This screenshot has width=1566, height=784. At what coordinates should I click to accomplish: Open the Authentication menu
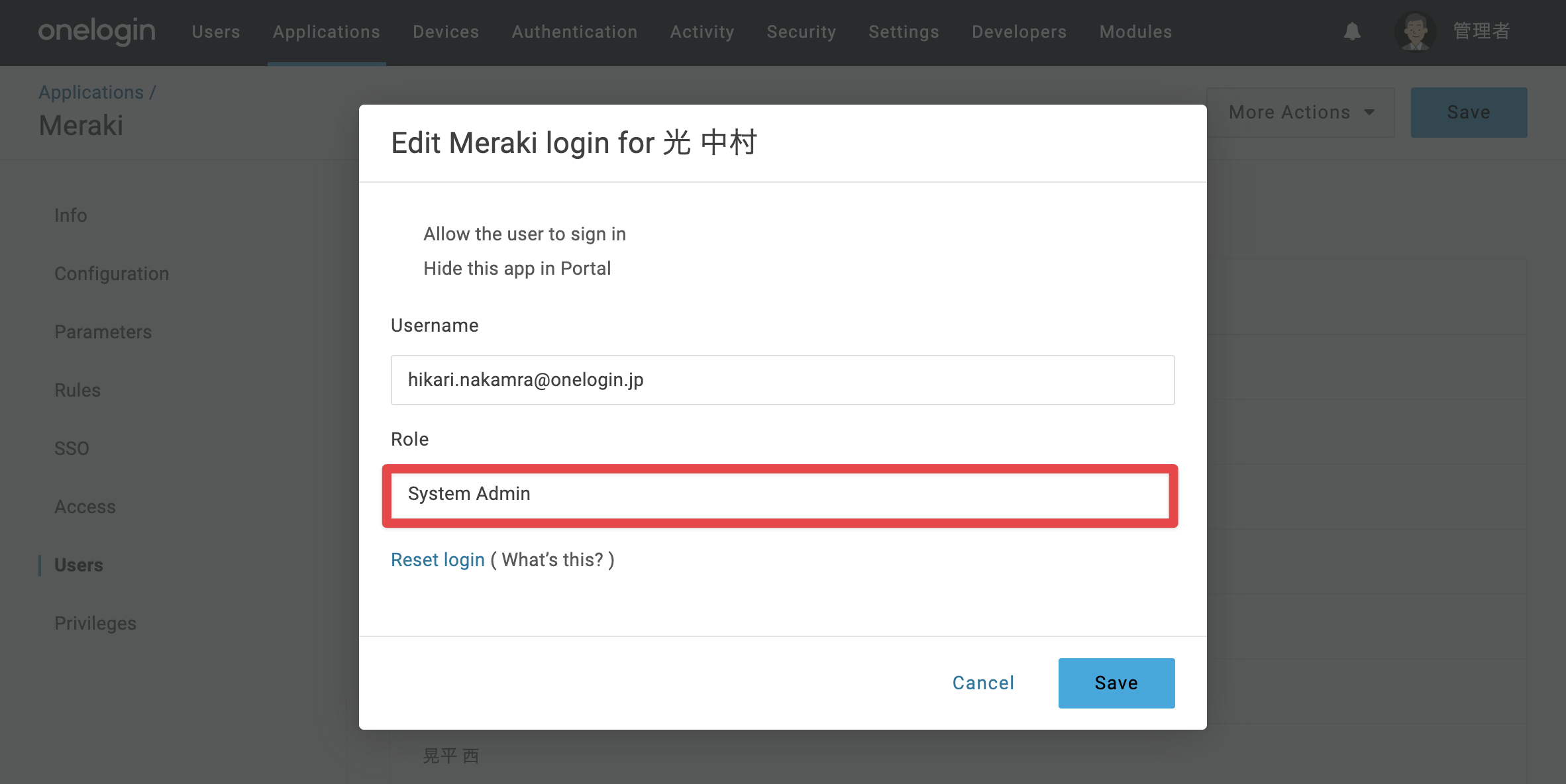coord(574,32)
